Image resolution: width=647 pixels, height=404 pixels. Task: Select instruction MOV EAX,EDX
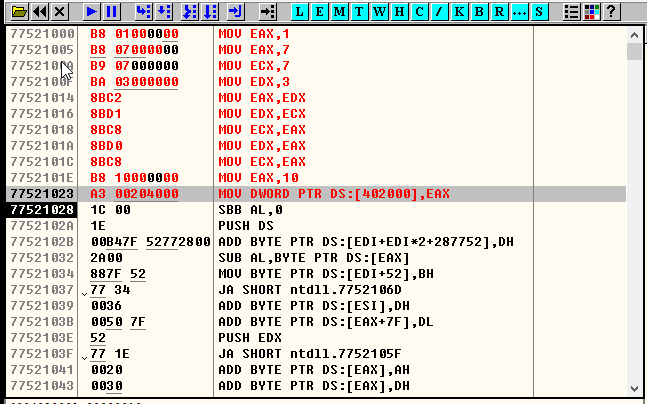[x=262, y=98]
